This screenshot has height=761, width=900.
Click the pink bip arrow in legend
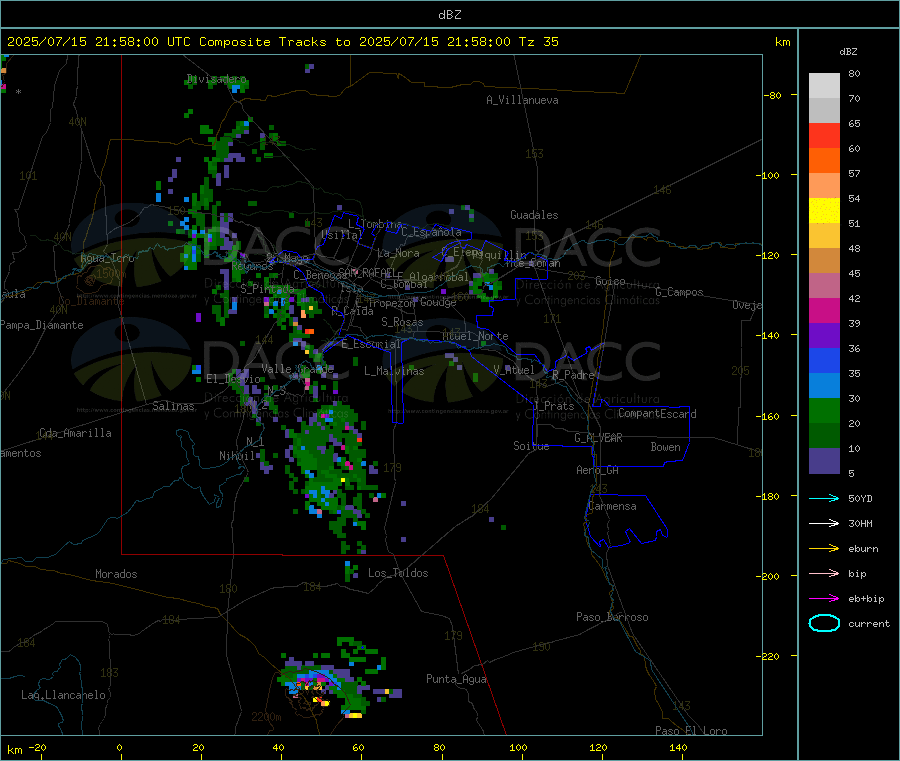coord(824,573)
